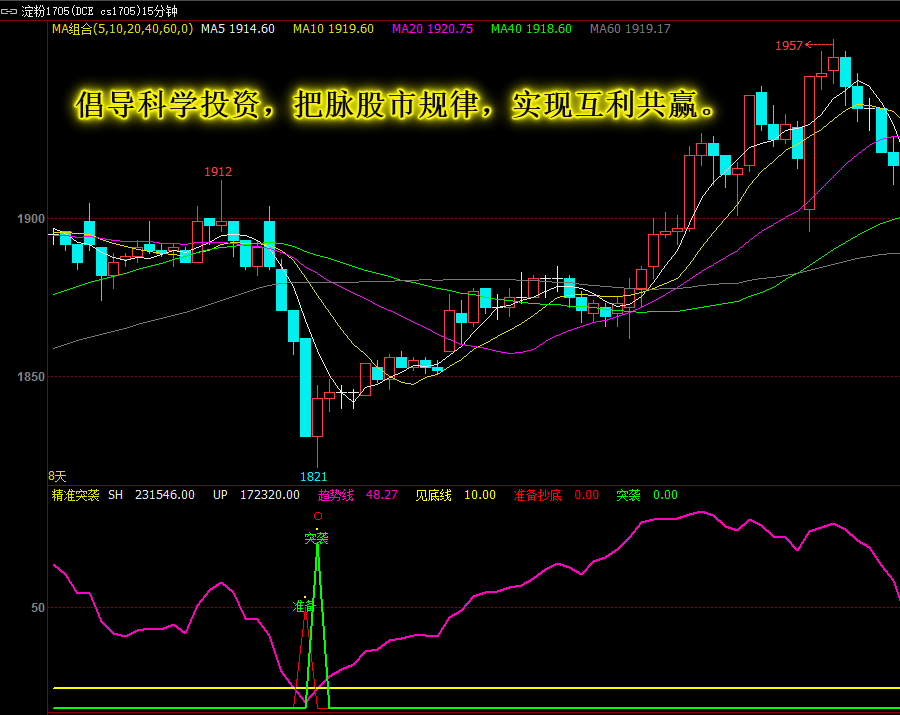Click the 8天 time span label
Viewport: 900px width, 715px height.
[x=57, y=476]
